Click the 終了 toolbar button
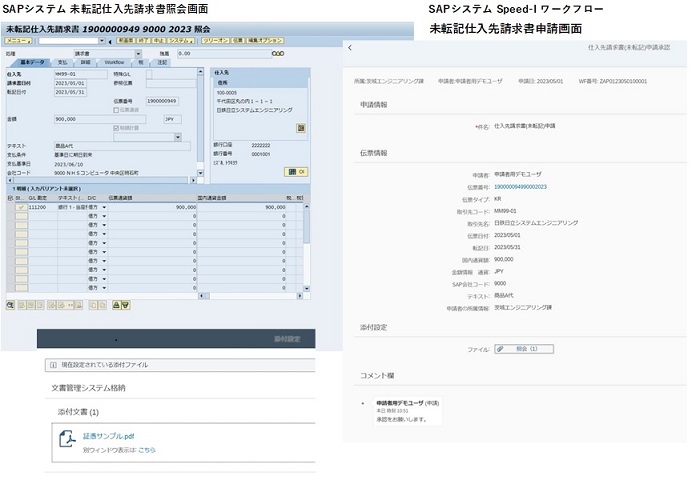The width and height of the screenshot is (696, 500). 143,41
